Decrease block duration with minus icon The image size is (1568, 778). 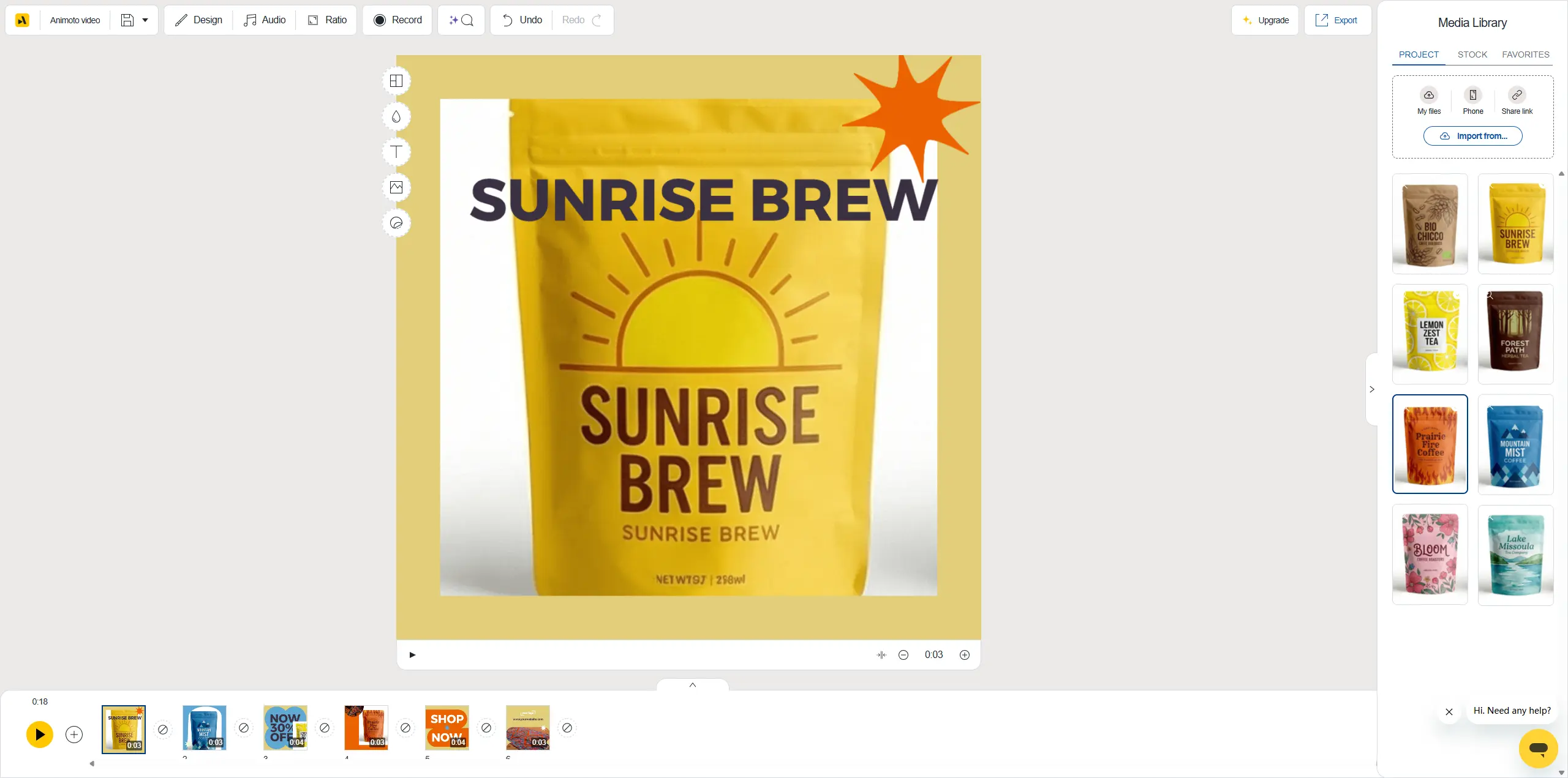[903, 655]
